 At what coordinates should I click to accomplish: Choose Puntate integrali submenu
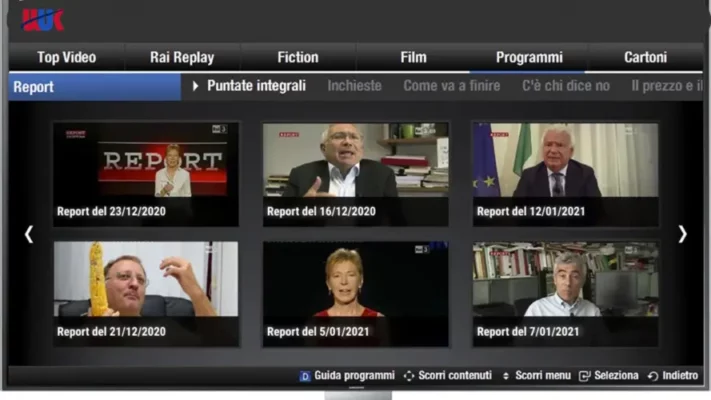point(257,86)
